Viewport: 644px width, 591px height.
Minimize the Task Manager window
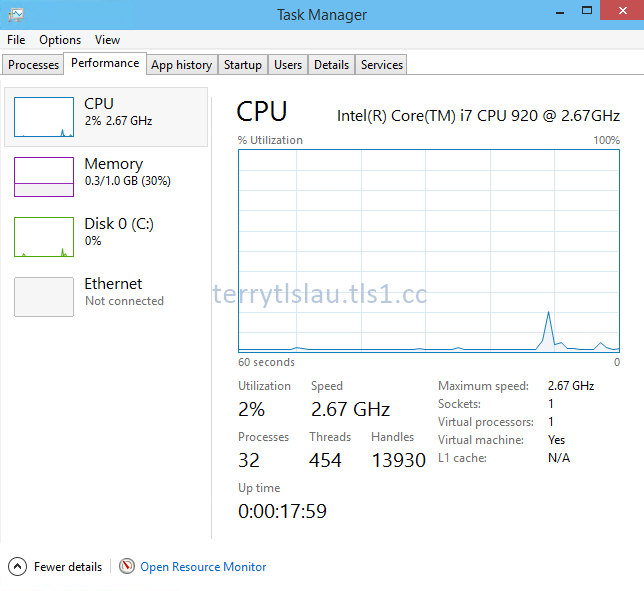560,11
